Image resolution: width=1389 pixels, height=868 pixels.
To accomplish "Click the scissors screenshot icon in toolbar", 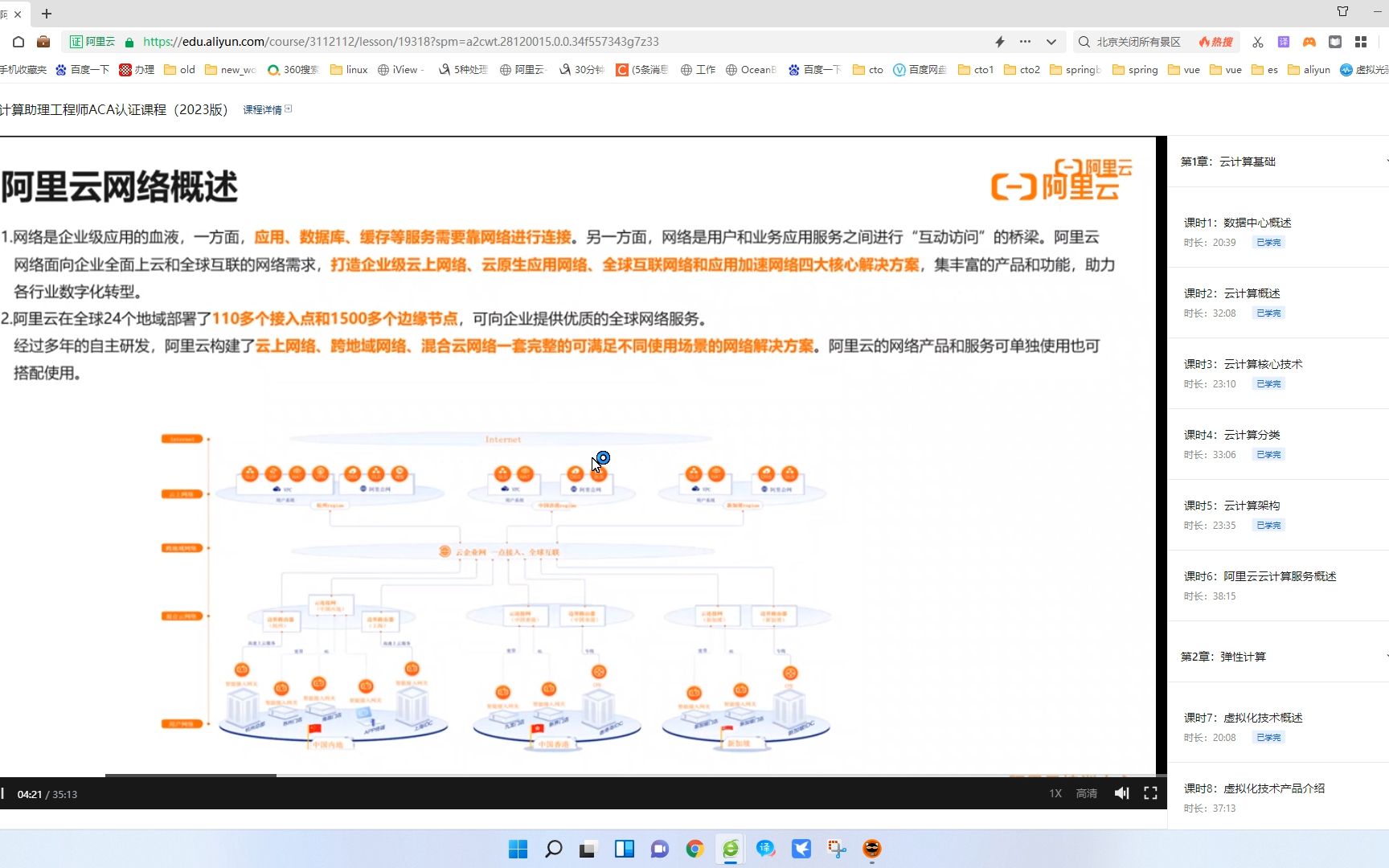I will tap(1258, 42).
